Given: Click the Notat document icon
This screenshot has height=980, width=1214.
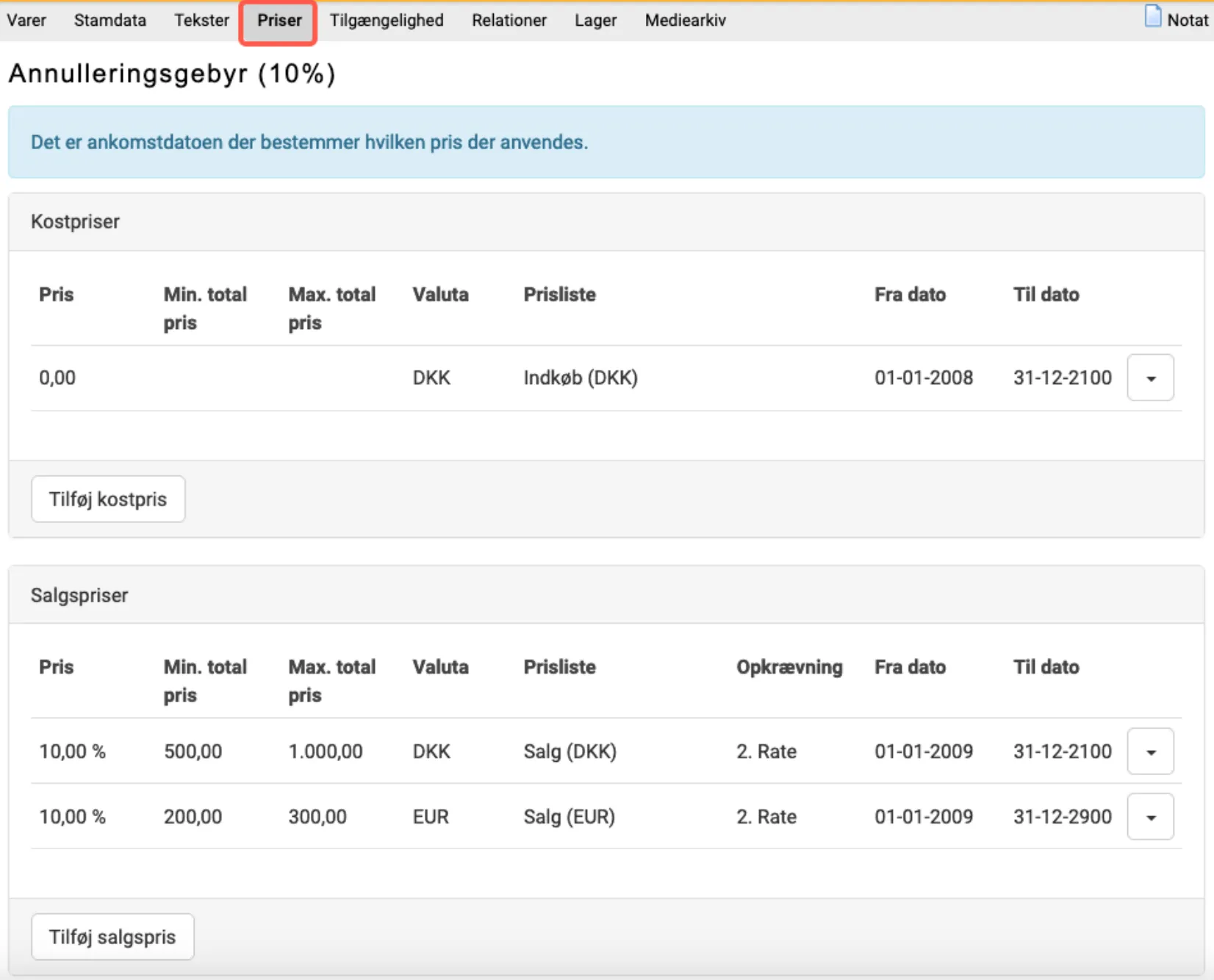Looking at the screenshot, I should (x=1152, y=17).
